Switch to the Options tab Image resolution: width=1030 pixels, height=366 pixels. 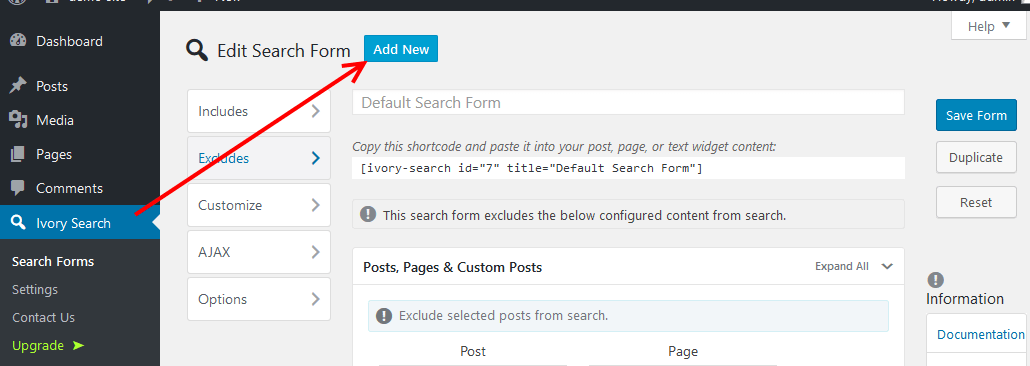tap(259, 299)
